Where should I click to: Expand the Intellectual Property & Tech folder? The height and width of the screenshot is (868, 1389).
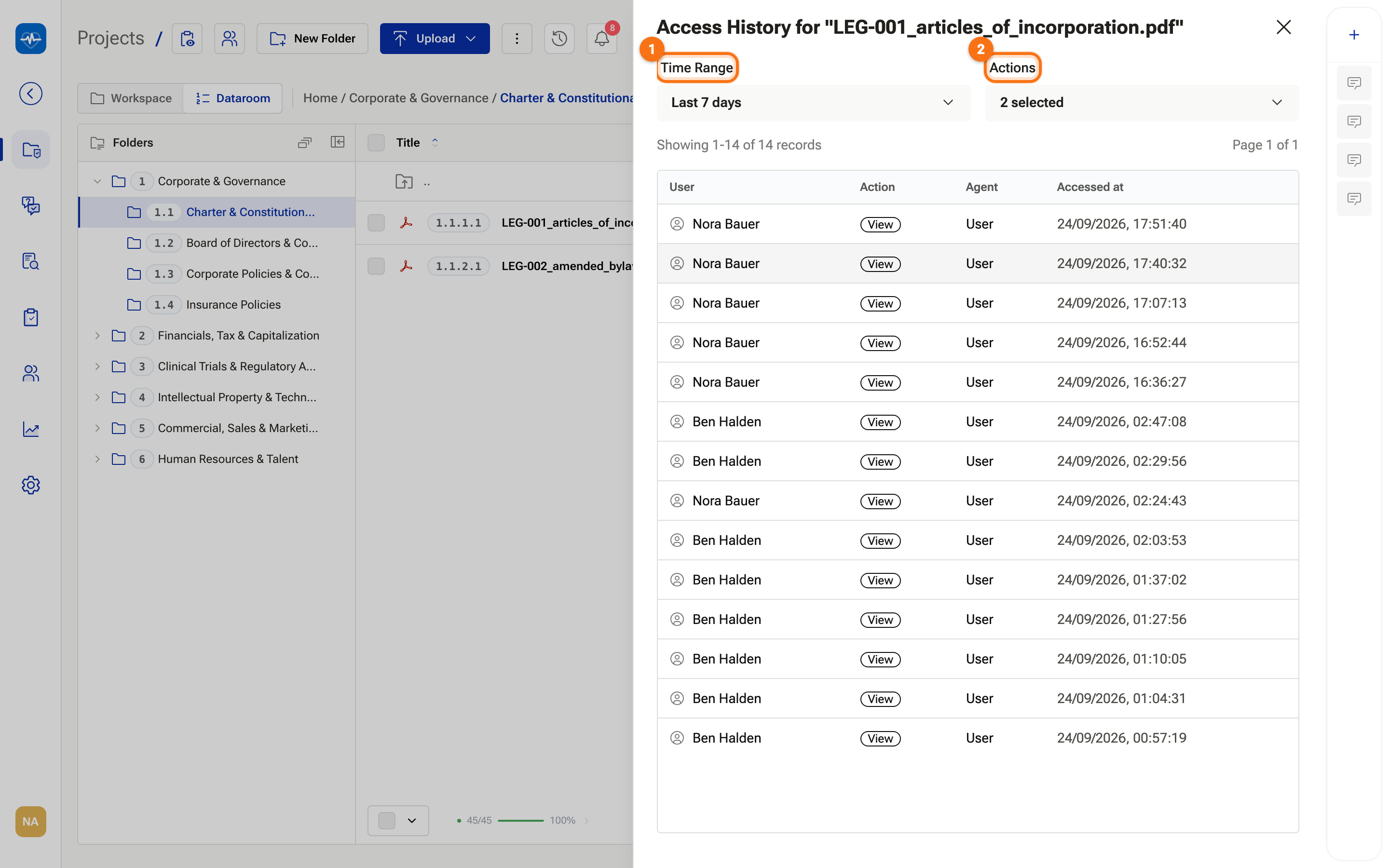pyautogui.click(x=97, y=397)
